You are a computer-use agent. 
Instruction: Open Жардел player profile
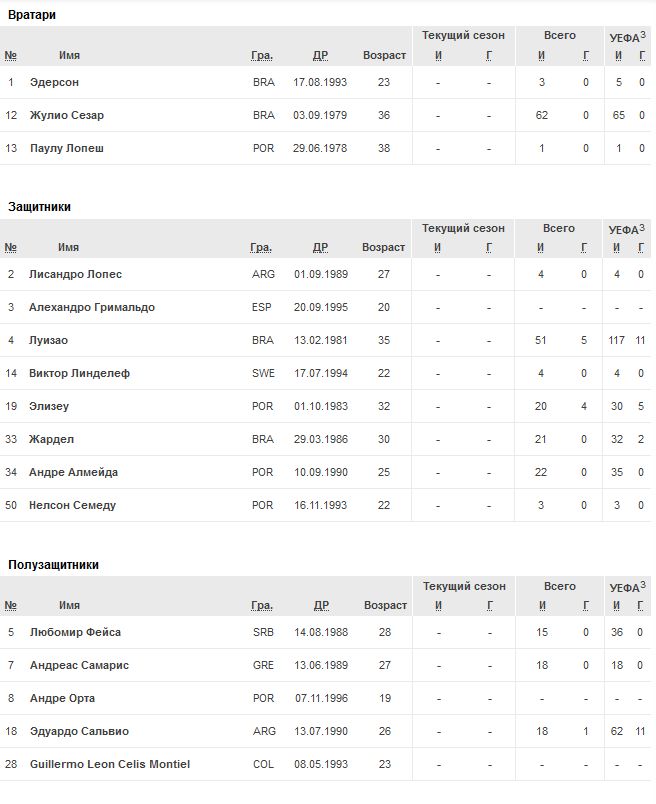51,439
